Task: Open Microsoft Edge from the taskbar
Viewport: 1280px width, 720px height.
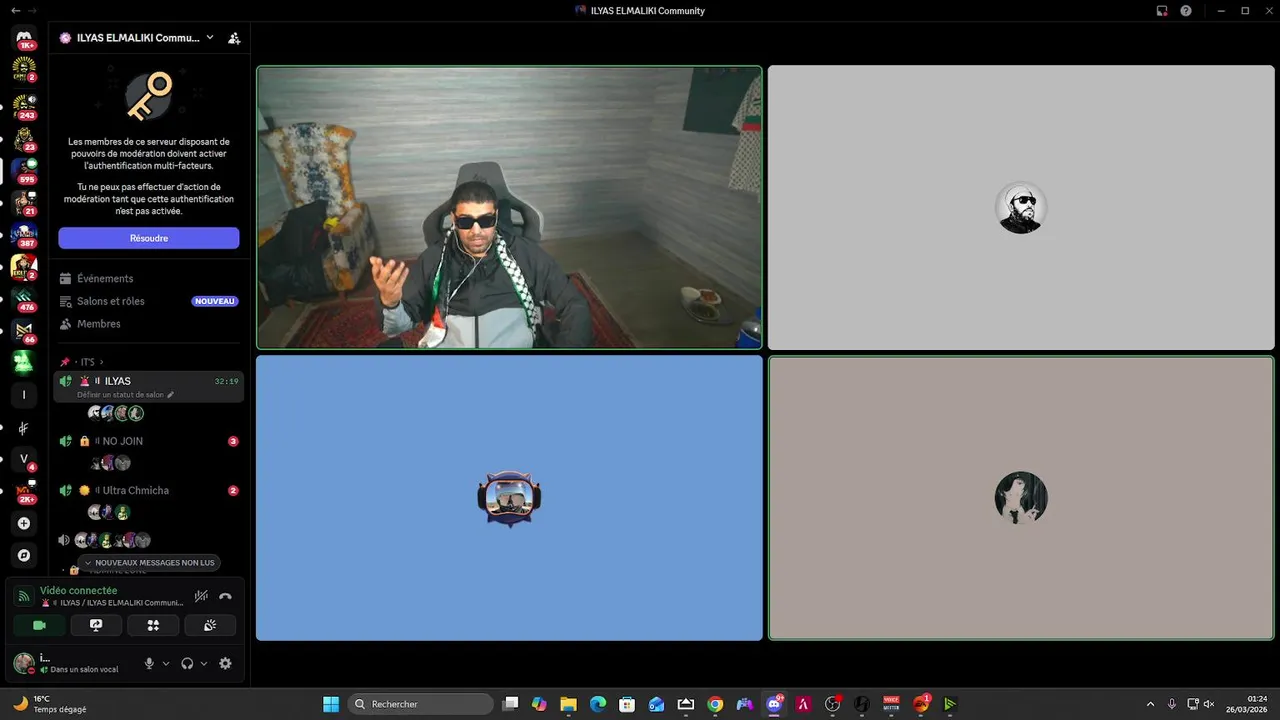Action: [598, 704]
